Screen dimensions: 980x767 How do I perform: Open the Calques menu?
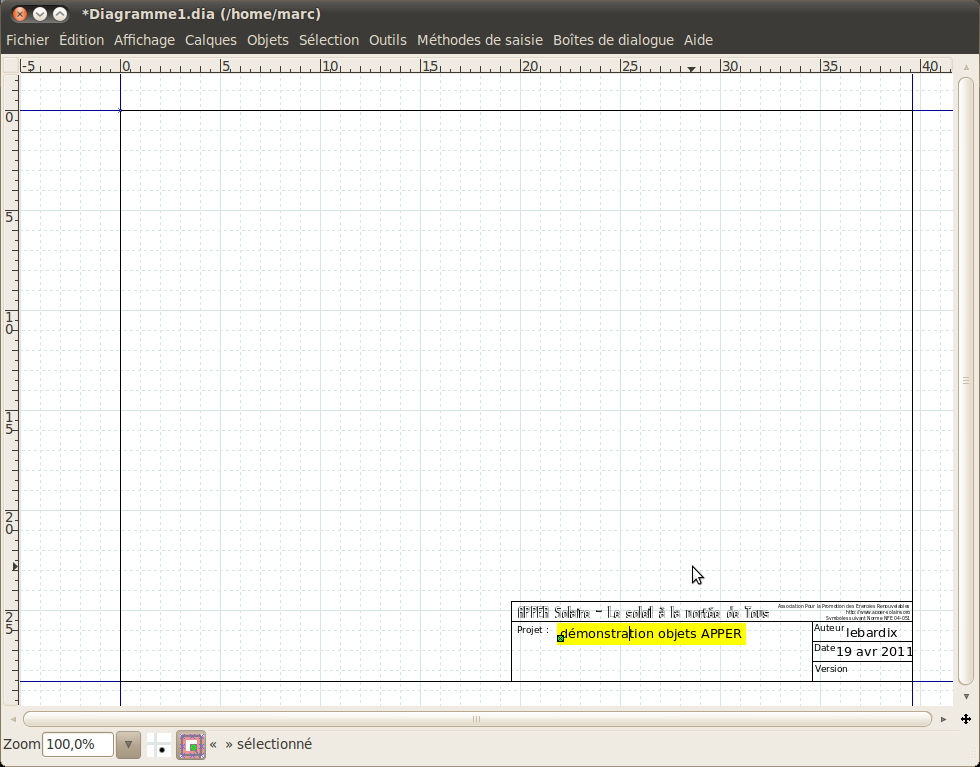click(x=211, y=40)
